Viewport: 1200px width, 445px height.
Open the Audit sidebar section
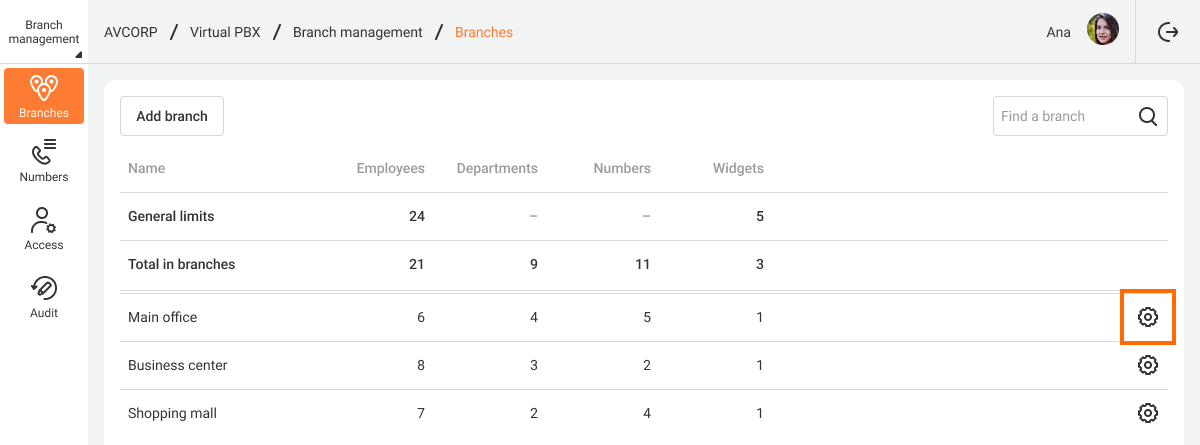point(44,296)
